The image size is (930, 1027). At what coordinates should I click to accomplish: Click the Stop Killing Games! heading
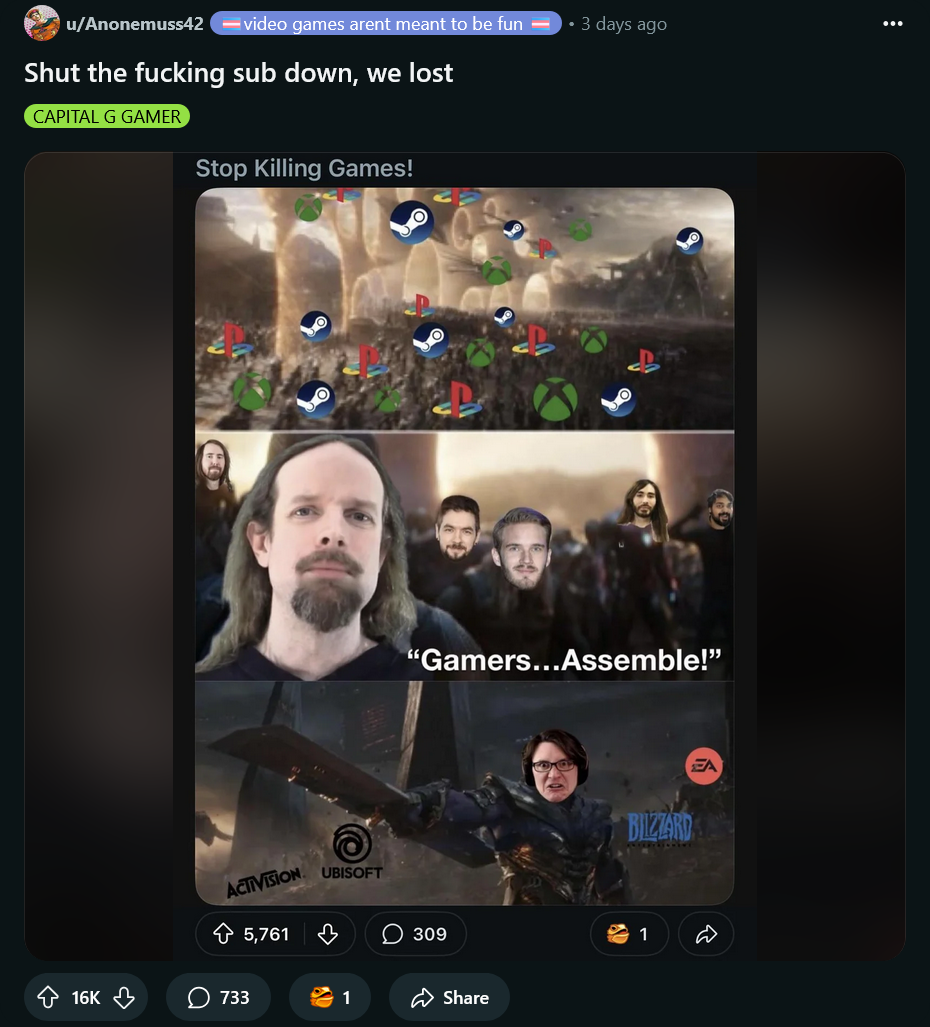[x=305, y=168]
